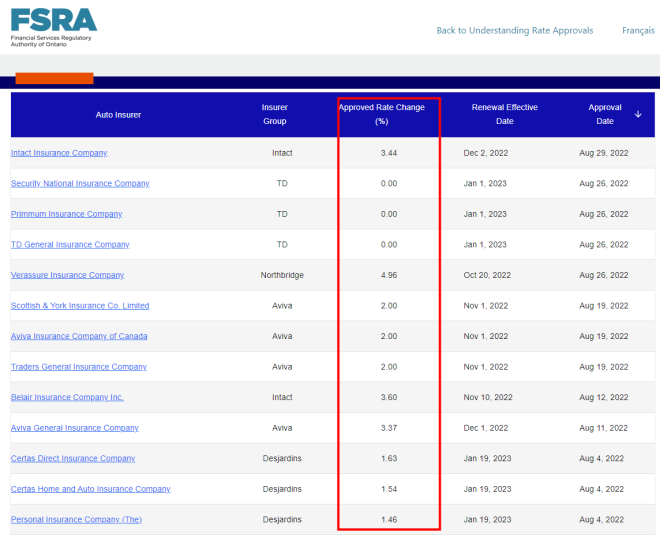Select Dec 2, 2022 renewal date
The image size is (660, 535).
[486, 153]
